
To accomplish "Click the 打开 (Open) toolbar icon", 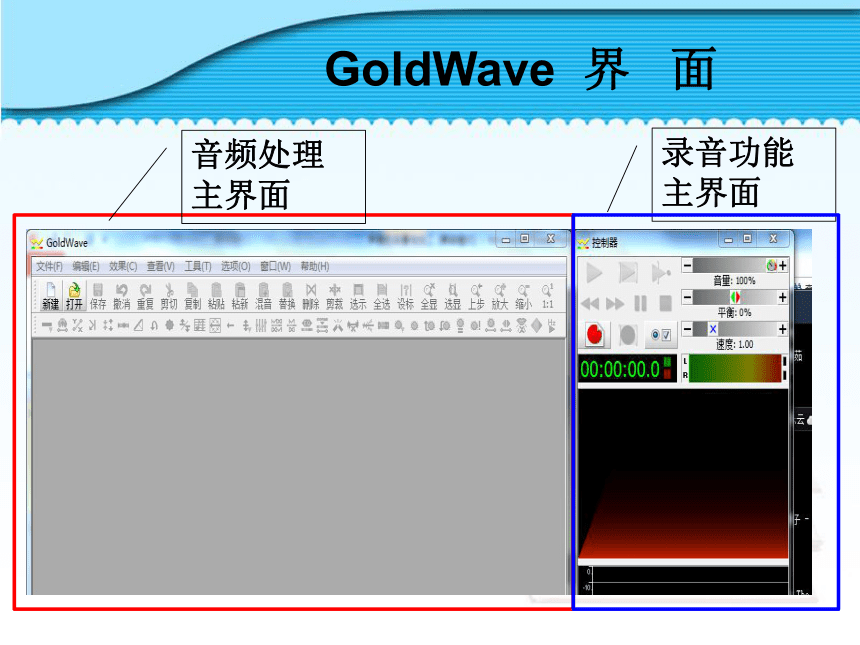I will (74, 296).
